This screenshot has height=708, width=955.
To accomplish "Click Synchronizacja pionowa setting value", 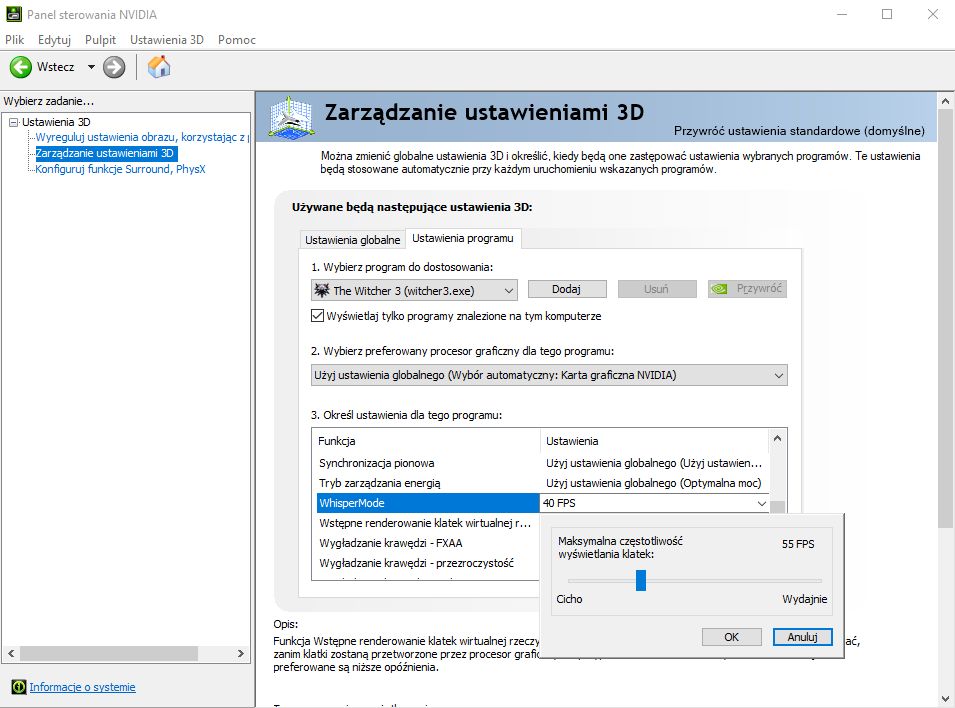I will tap(654, 463).
